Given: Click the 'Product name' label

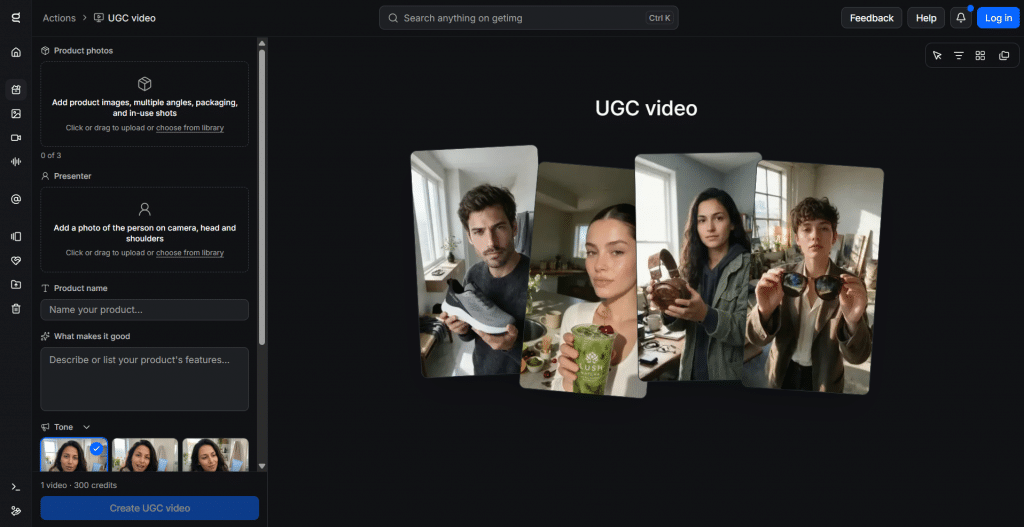Looking at the screenshot, I should point(80,288).
